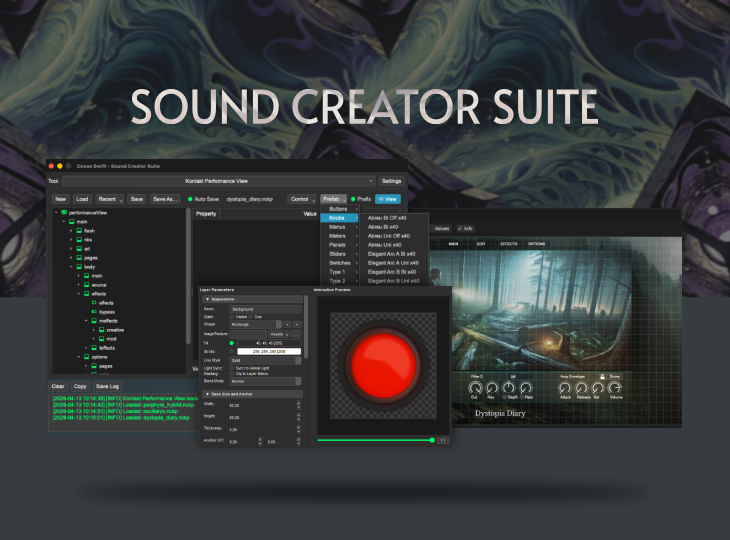Screen dimensions: 730x540
Task: Choose Elegant Arc A Bi x40 prefab
Action: (x=392, y=254)
